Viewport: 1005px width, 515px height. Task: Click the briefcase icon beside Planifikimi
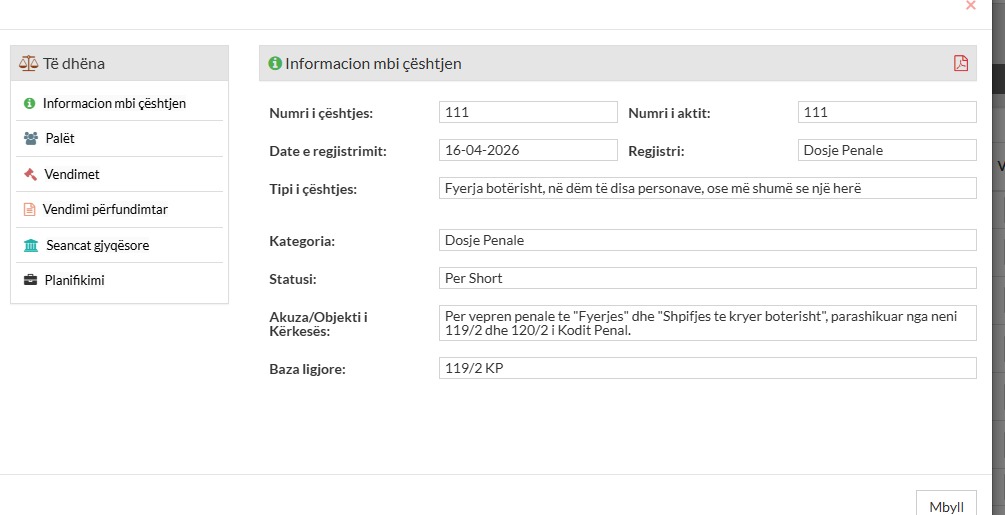30,281
